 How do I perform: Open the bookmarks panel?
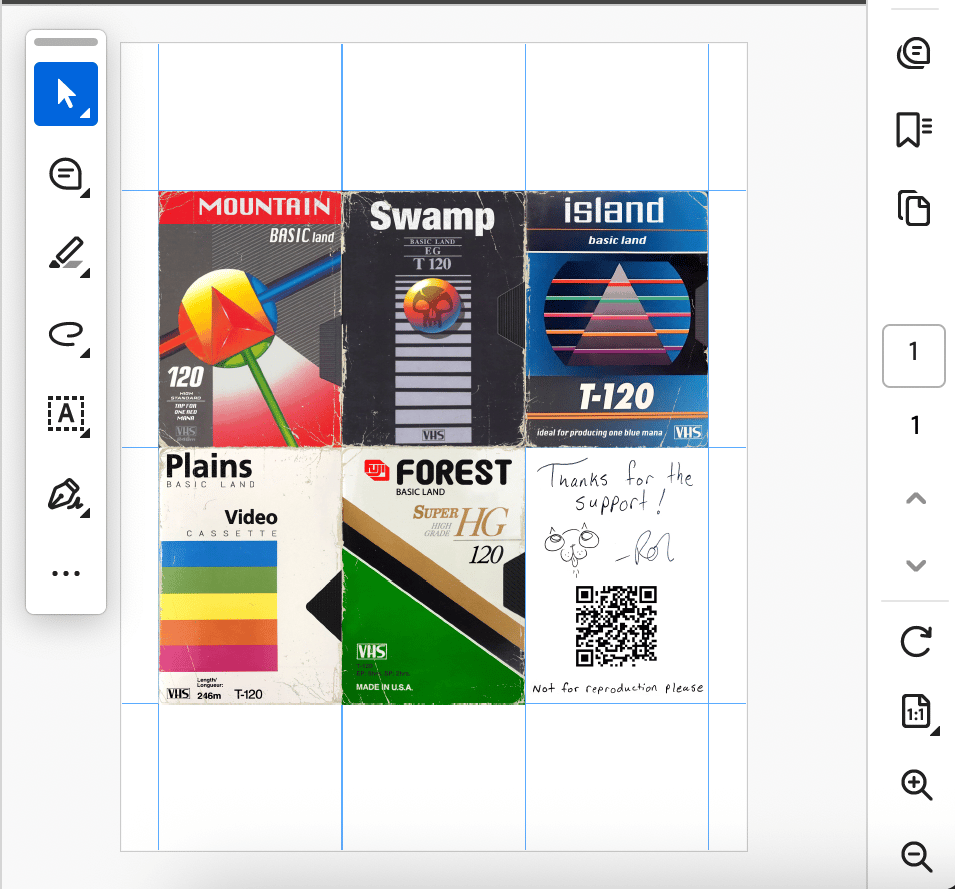pos(914,130)
